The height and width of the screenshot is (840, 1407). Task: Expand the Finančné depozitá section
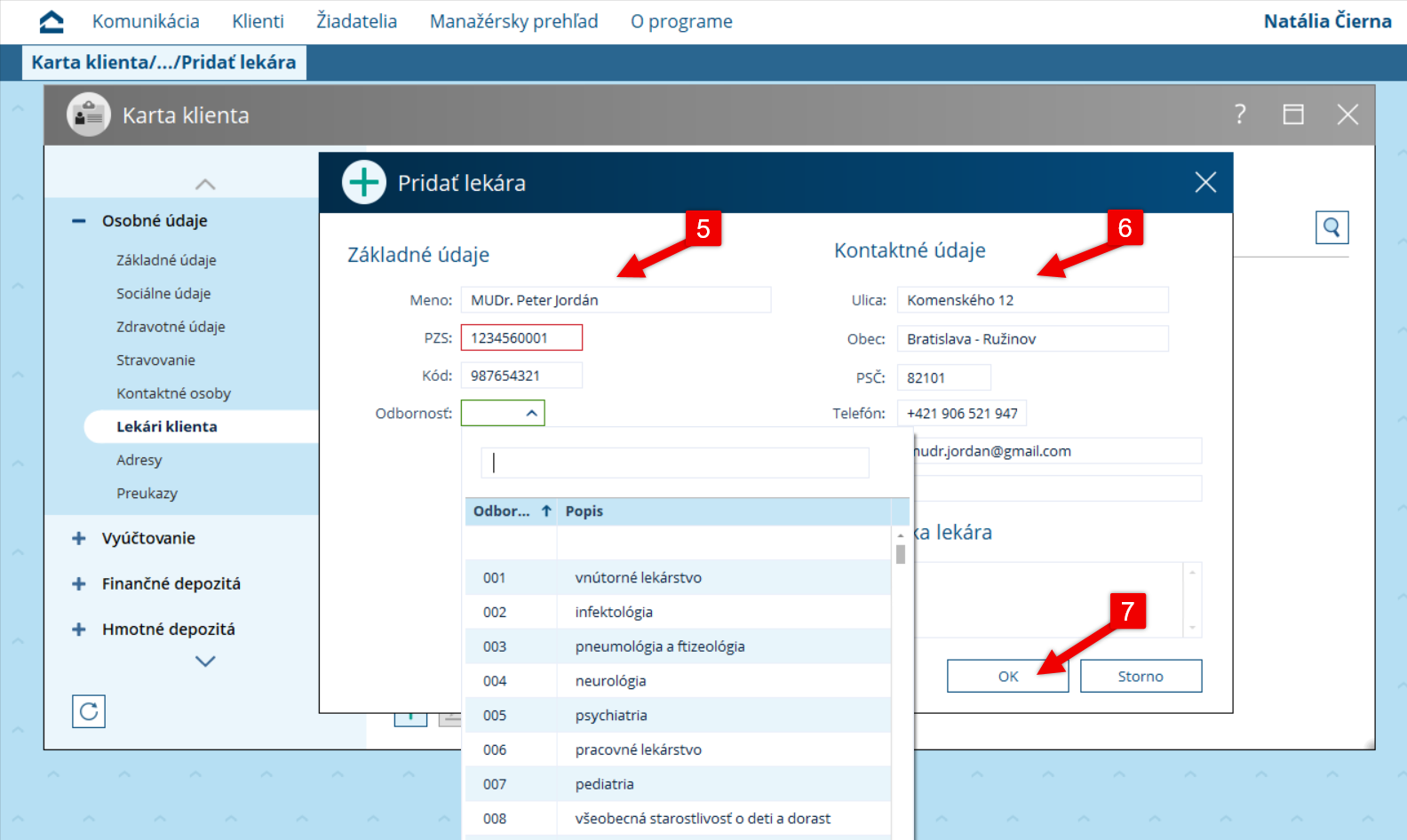point(79,583)
